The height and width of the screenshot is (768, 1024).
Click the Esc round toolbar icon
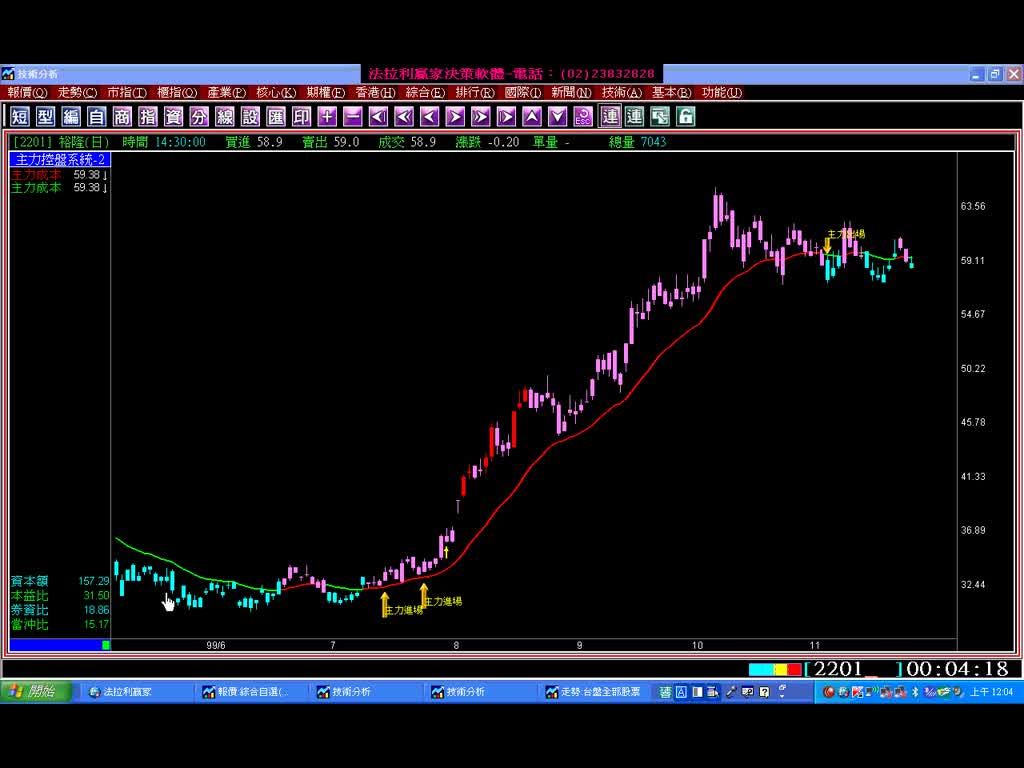[583, 117]
